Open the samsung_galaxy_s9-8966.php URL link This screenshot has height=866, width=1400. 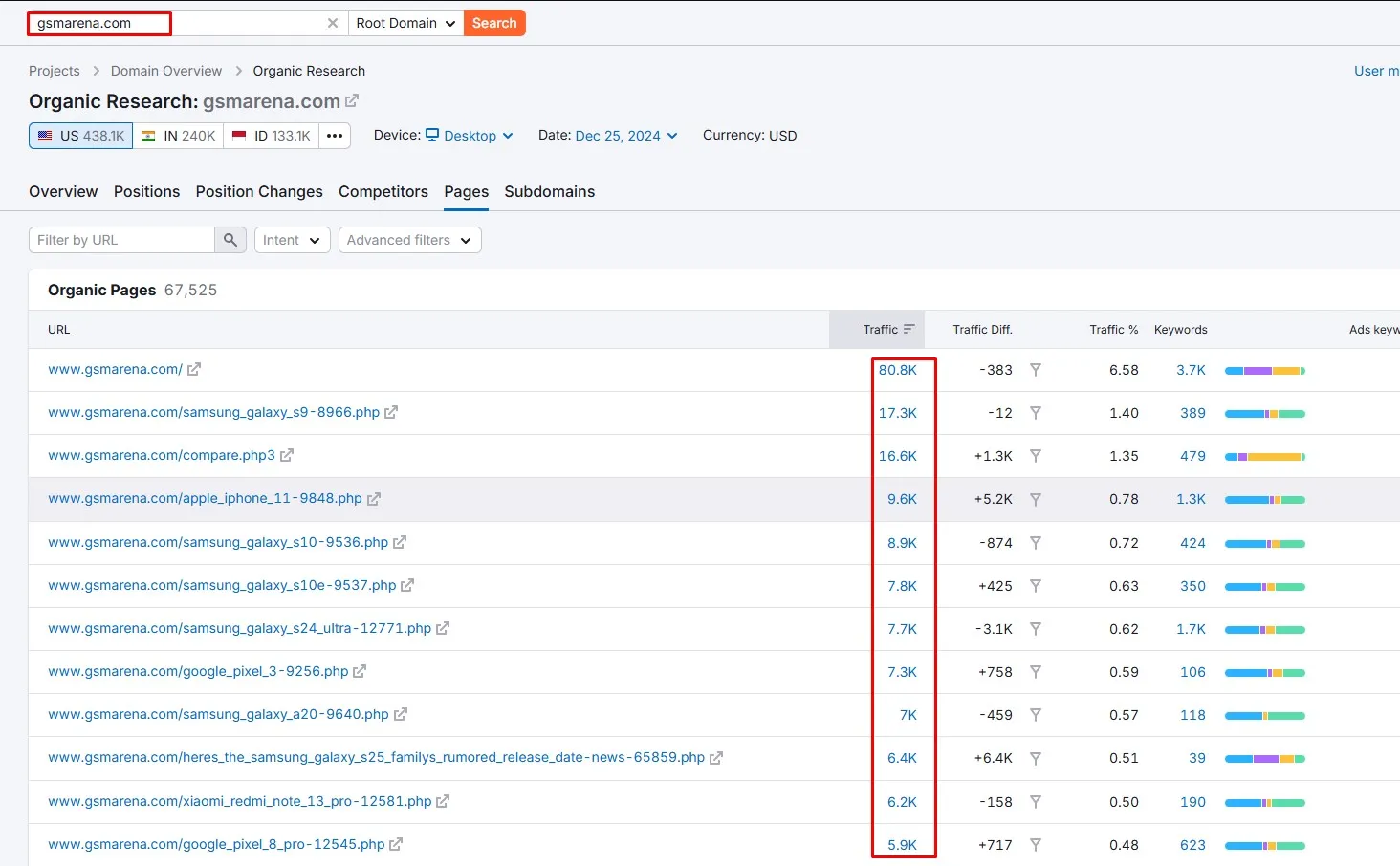[213, 412]
